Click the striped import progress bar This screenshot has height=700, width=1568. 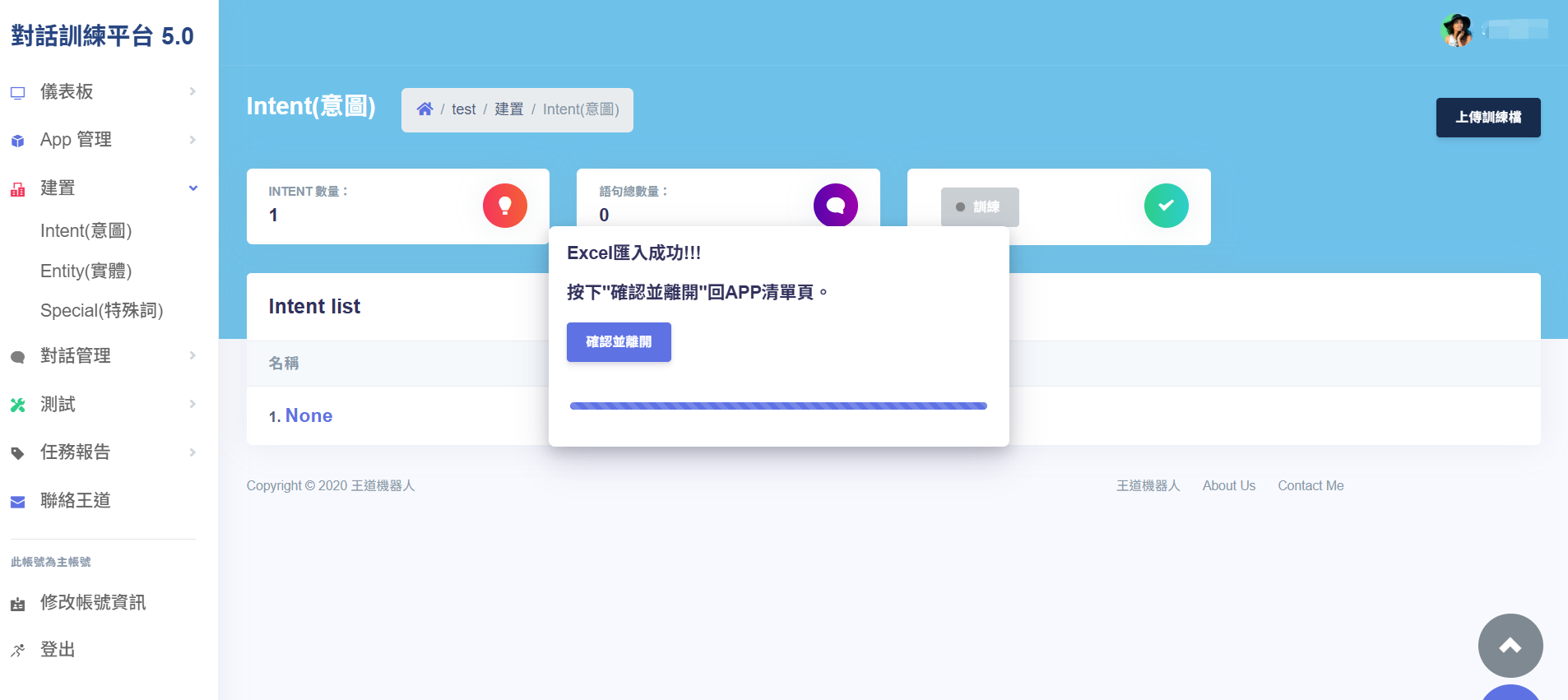coord(778,406)
